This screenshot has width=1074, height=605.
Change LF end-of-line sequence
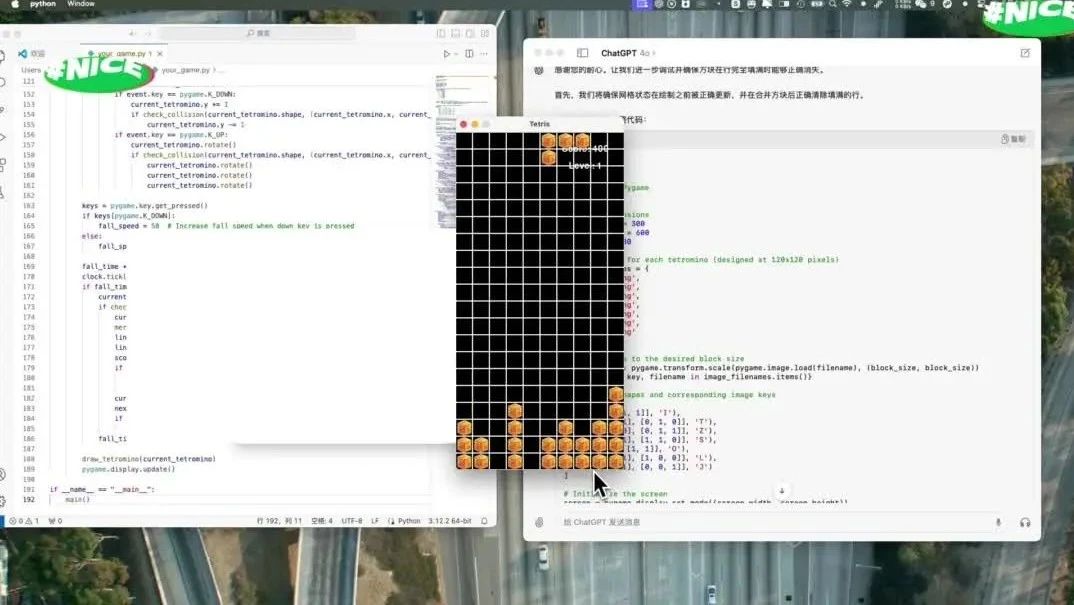click(375, 521)
